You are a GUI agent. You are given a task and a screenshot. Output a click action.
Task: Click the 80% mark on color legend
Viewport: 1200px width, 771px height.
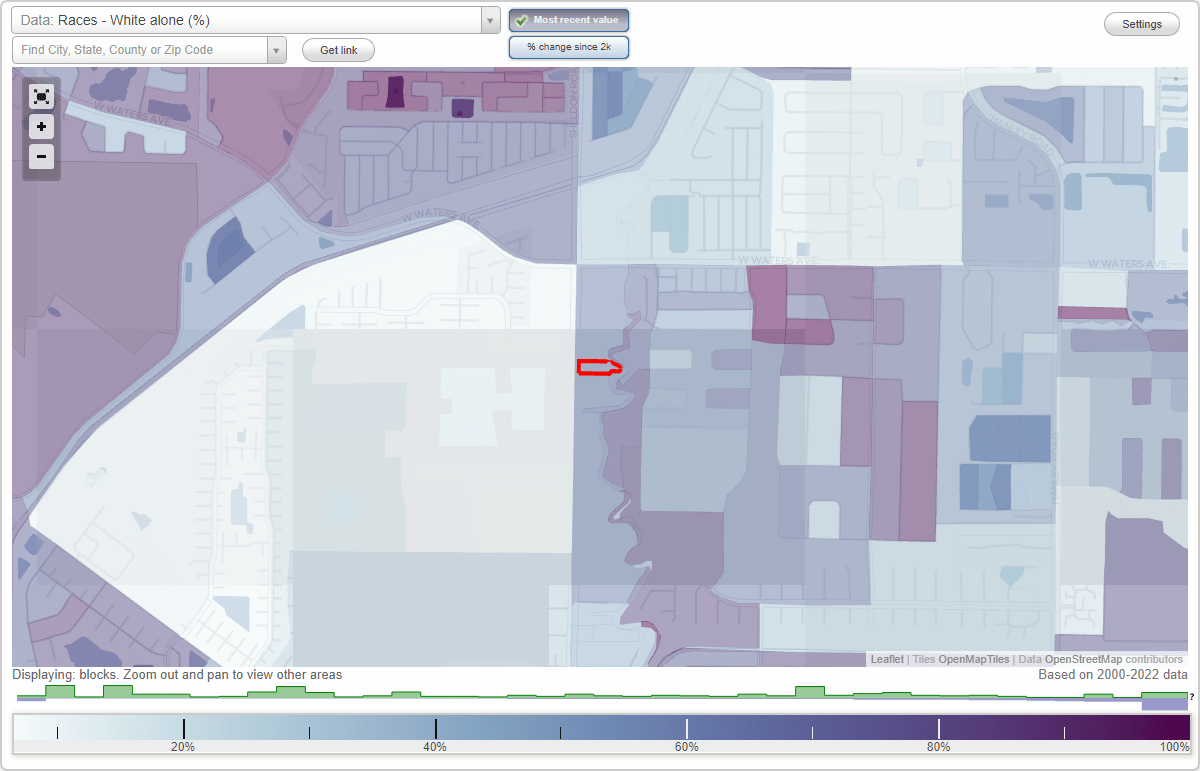pos(939,746)
